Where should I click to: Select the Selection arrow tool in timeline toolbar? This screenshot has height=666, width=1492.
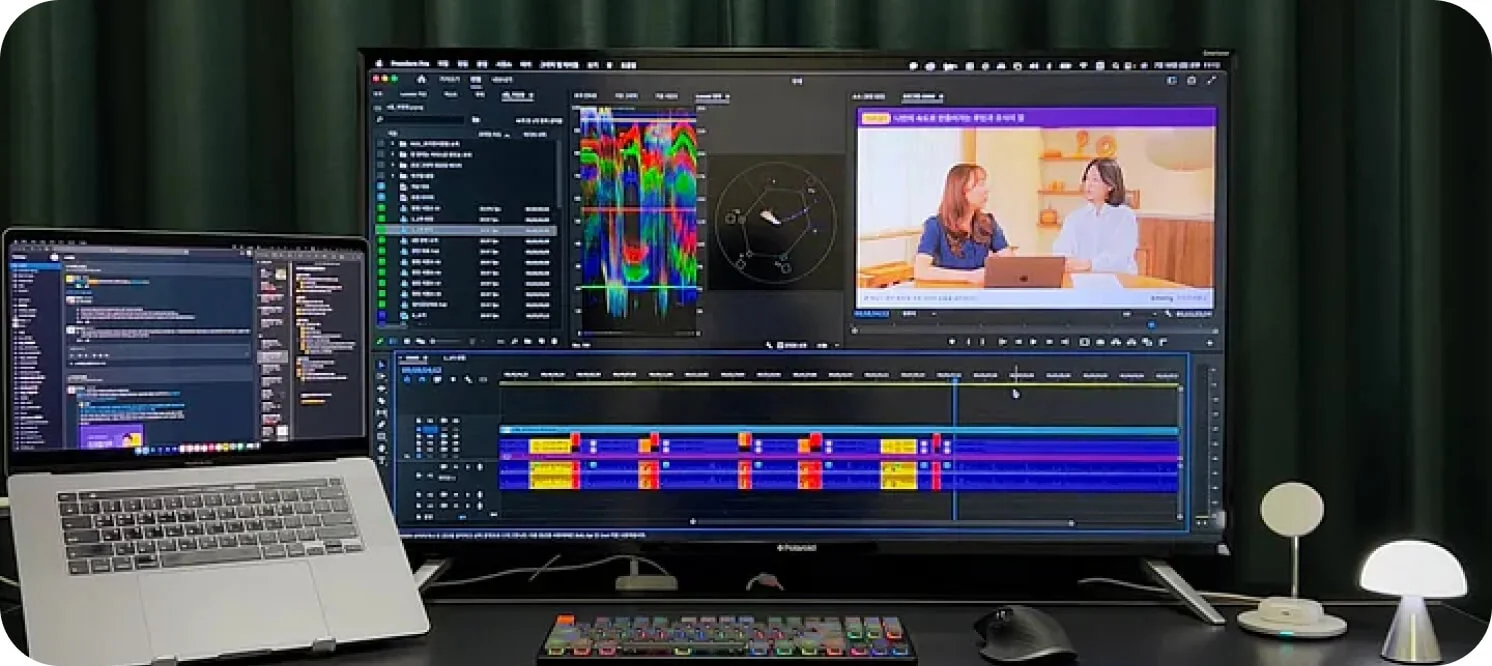[381, 365]
